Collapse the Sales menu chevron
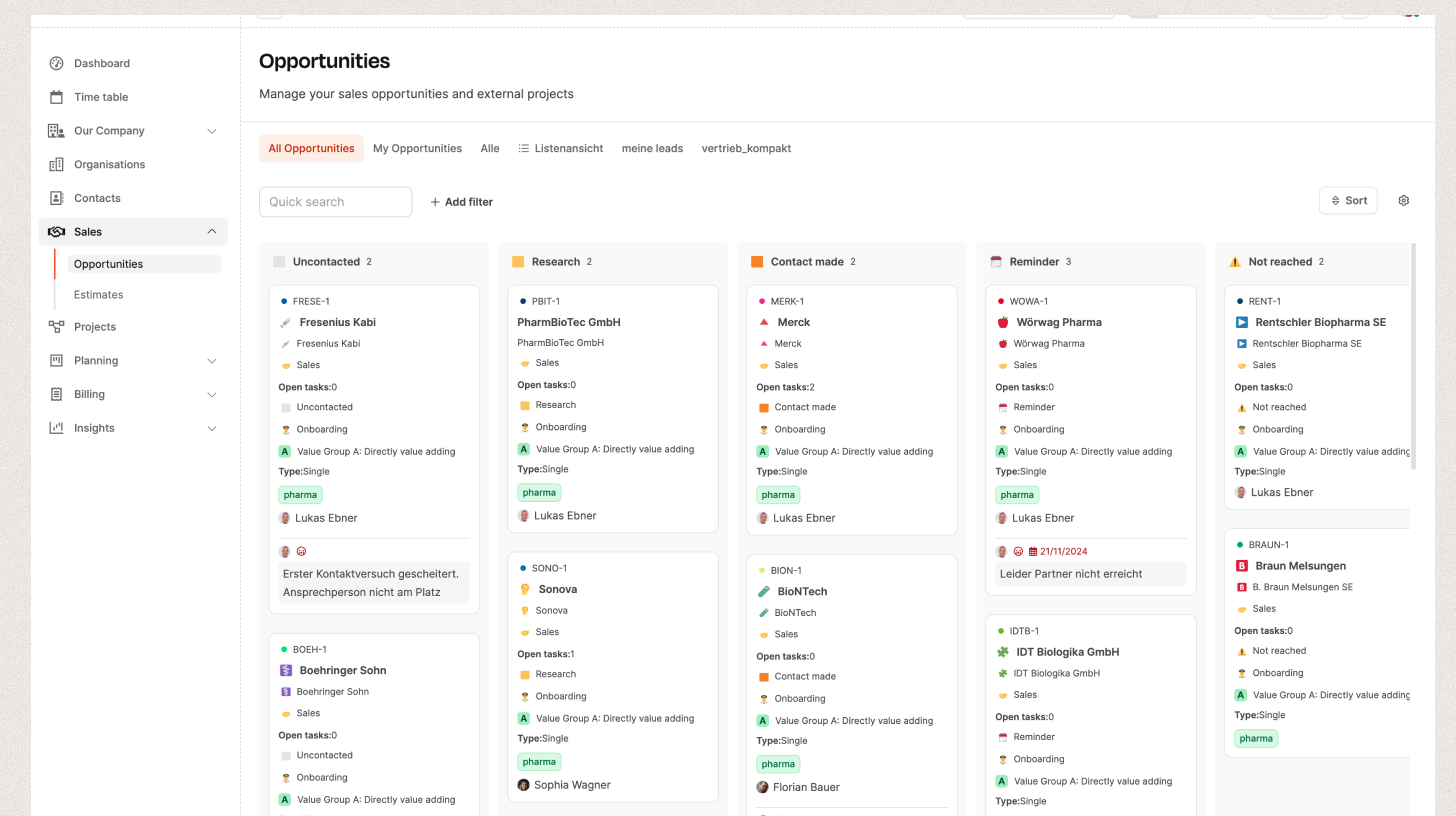 pos(212,232)
